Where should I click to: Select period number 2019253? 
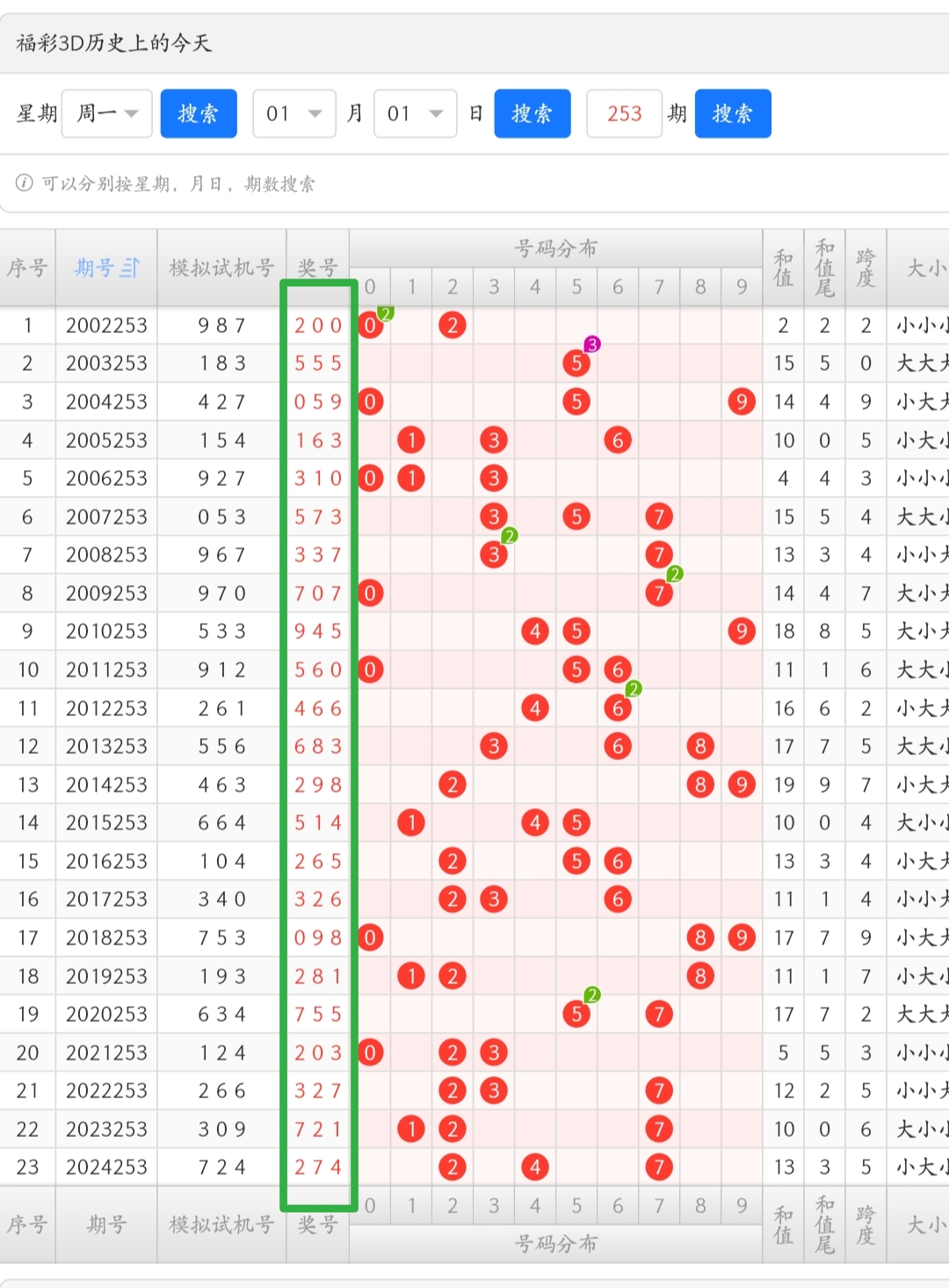[106, 976]
